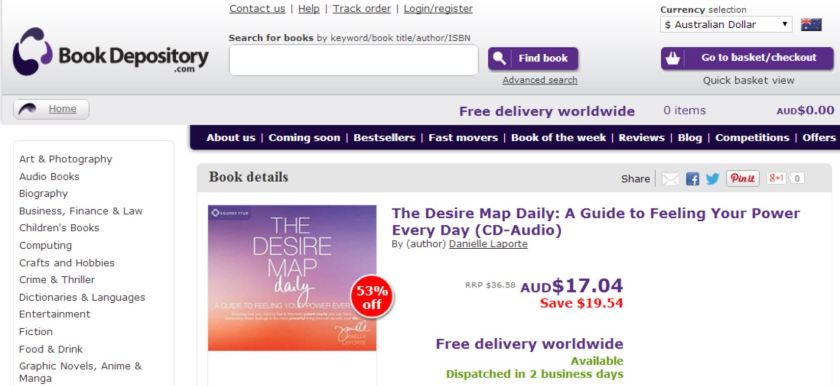Click the RRP $36.58 text
The image size is (840, 386).
pyautogui.click(x=490, y=285)
